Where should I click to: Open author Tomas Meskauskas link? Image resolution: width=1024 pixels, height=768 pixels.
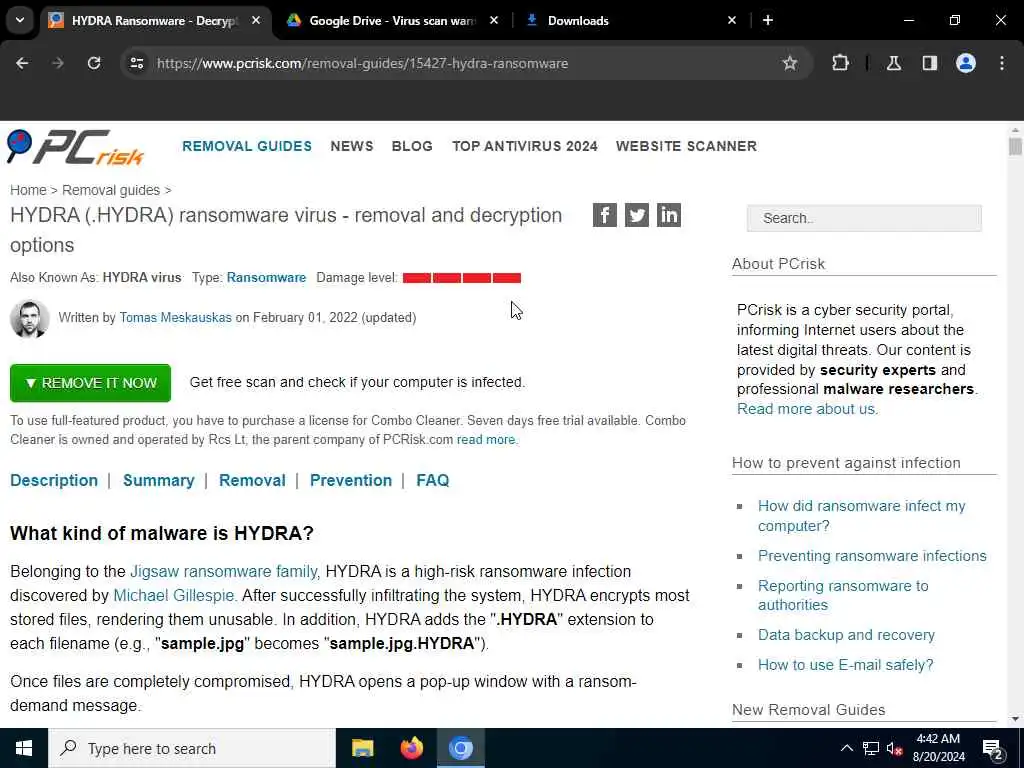tap(176, 317)
